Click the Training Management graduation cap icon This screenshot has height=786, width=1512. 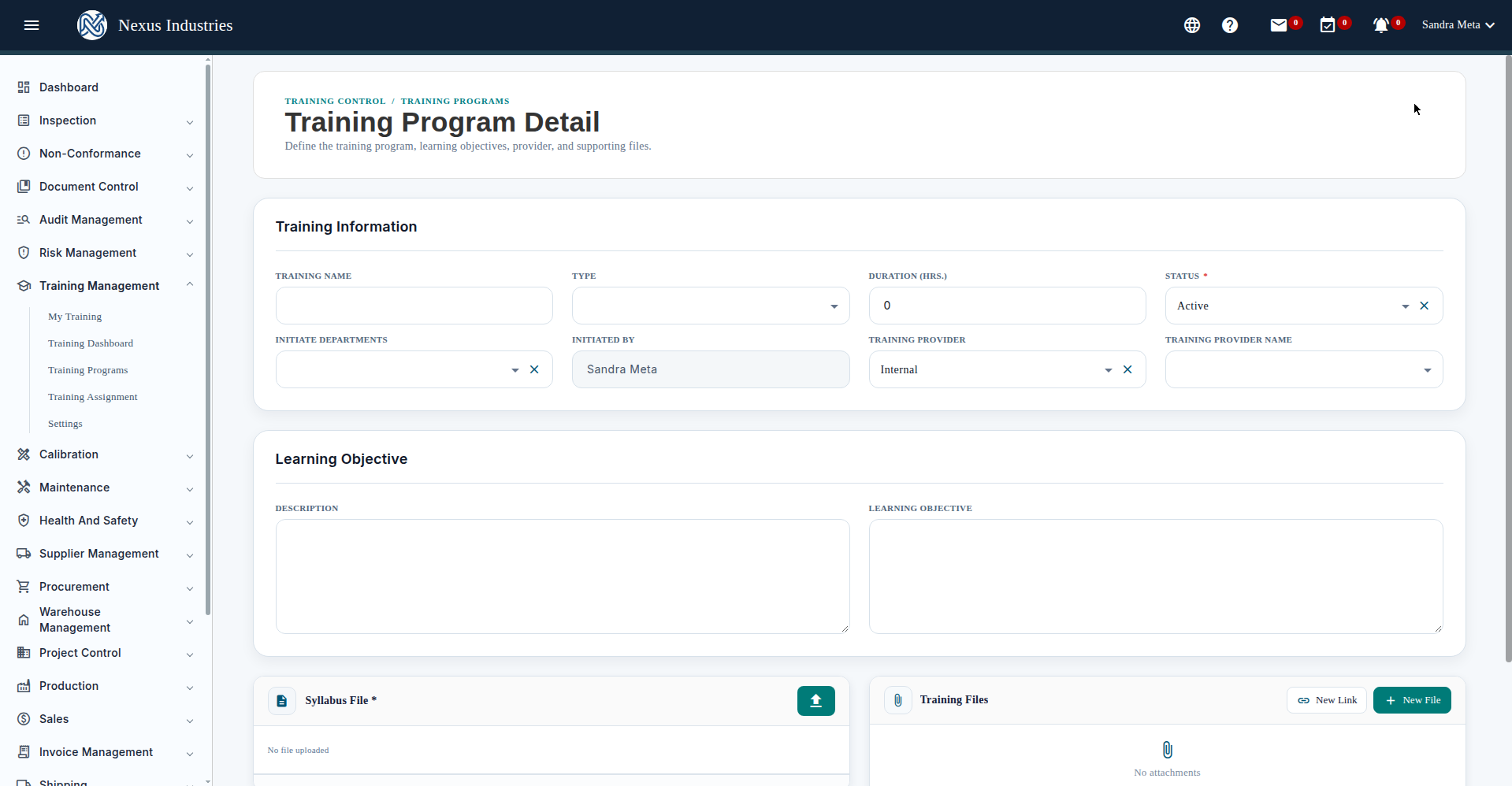pos(24,286)
